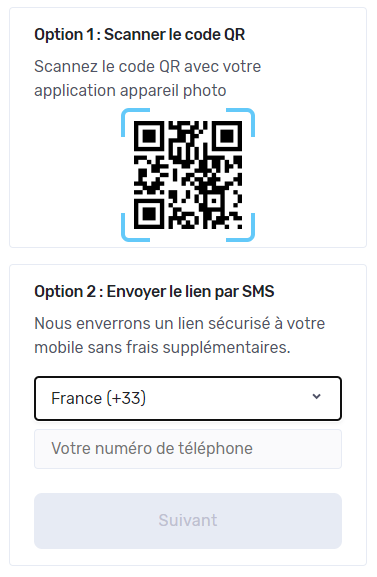This screenshot has height=577, width=377.
Task: Select the Option 1 Scanner le code QR heading
Action: pos(140,35)
